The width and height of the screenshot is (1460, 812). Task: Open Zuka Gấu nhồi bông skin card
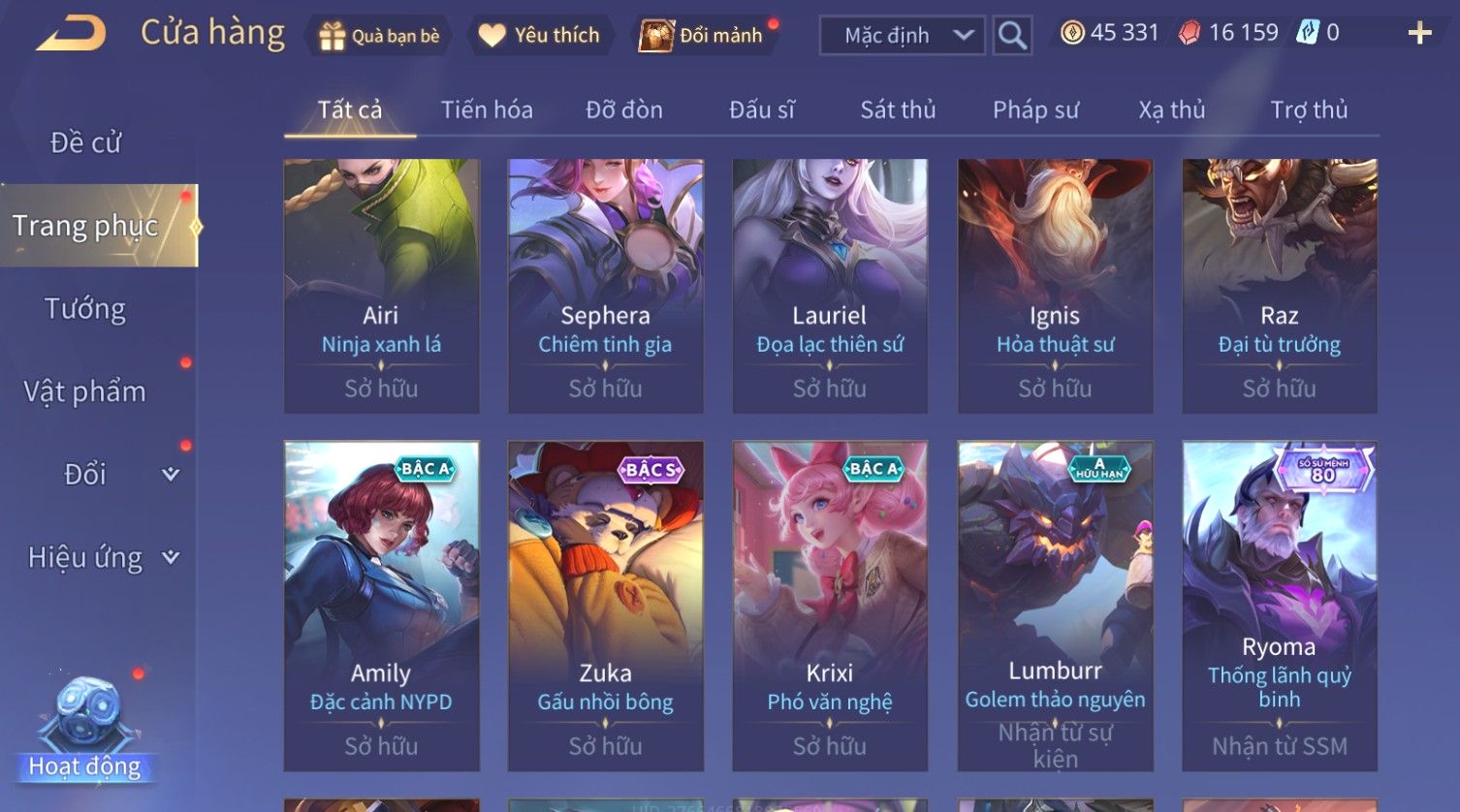606,606
